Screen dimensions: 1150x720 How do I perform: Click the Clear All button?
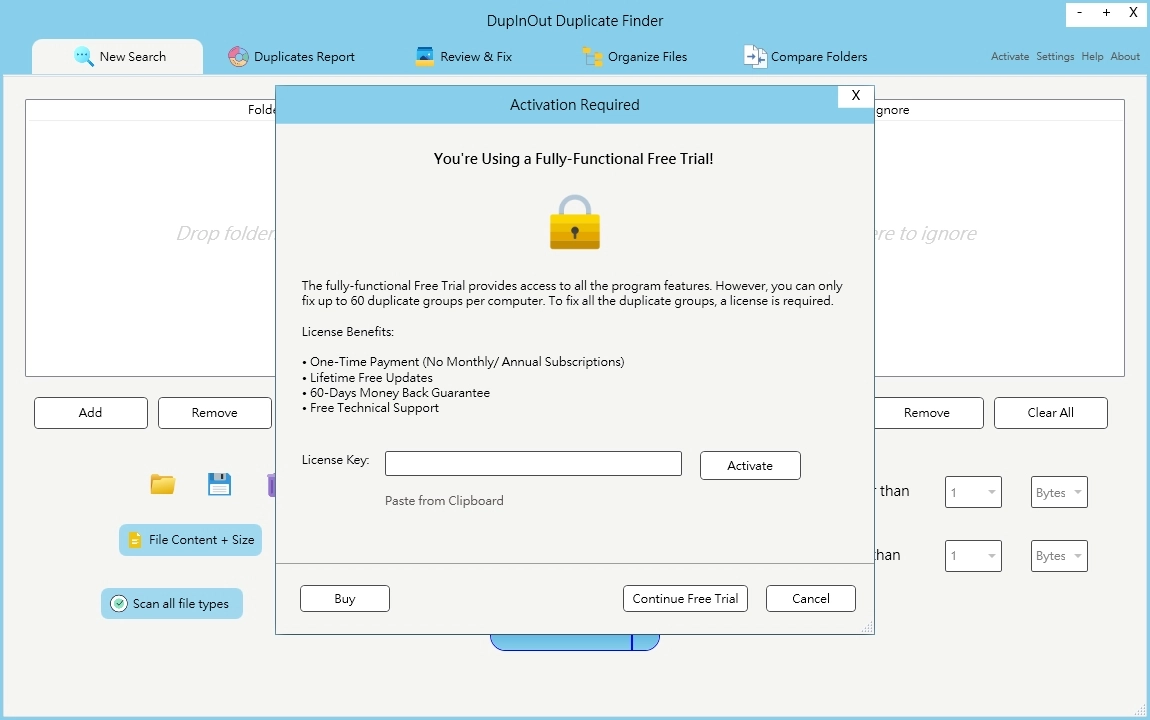click(1051, 413)
